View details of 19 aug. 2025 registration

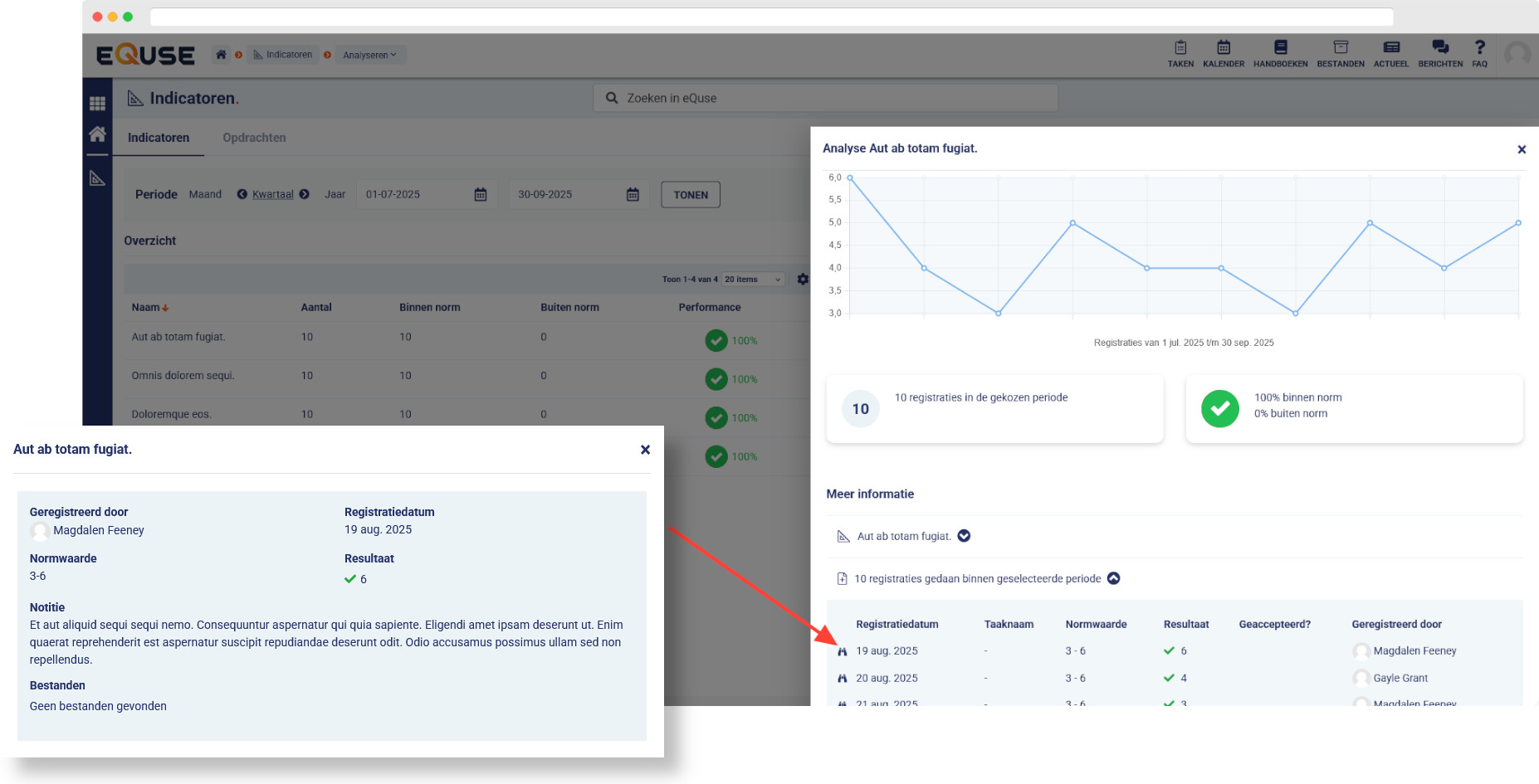(x=843, y=651)
